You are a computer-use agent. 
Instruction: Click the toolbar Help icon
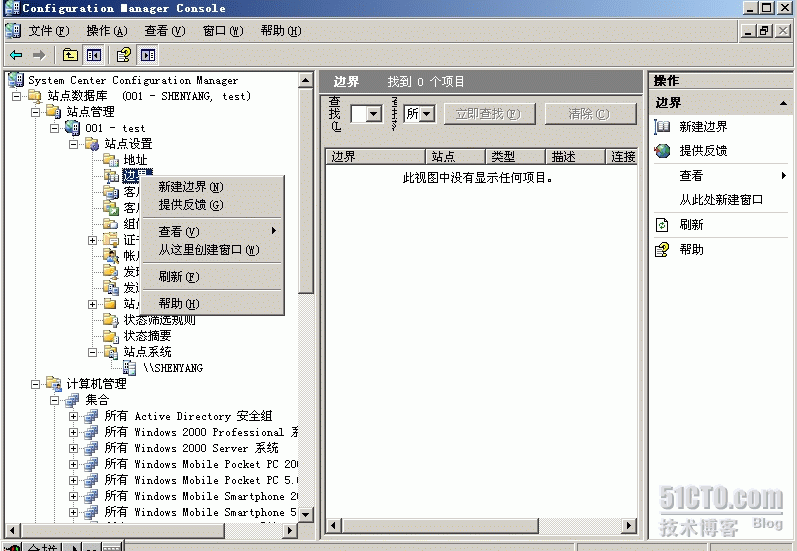click(x=124, y=55)
